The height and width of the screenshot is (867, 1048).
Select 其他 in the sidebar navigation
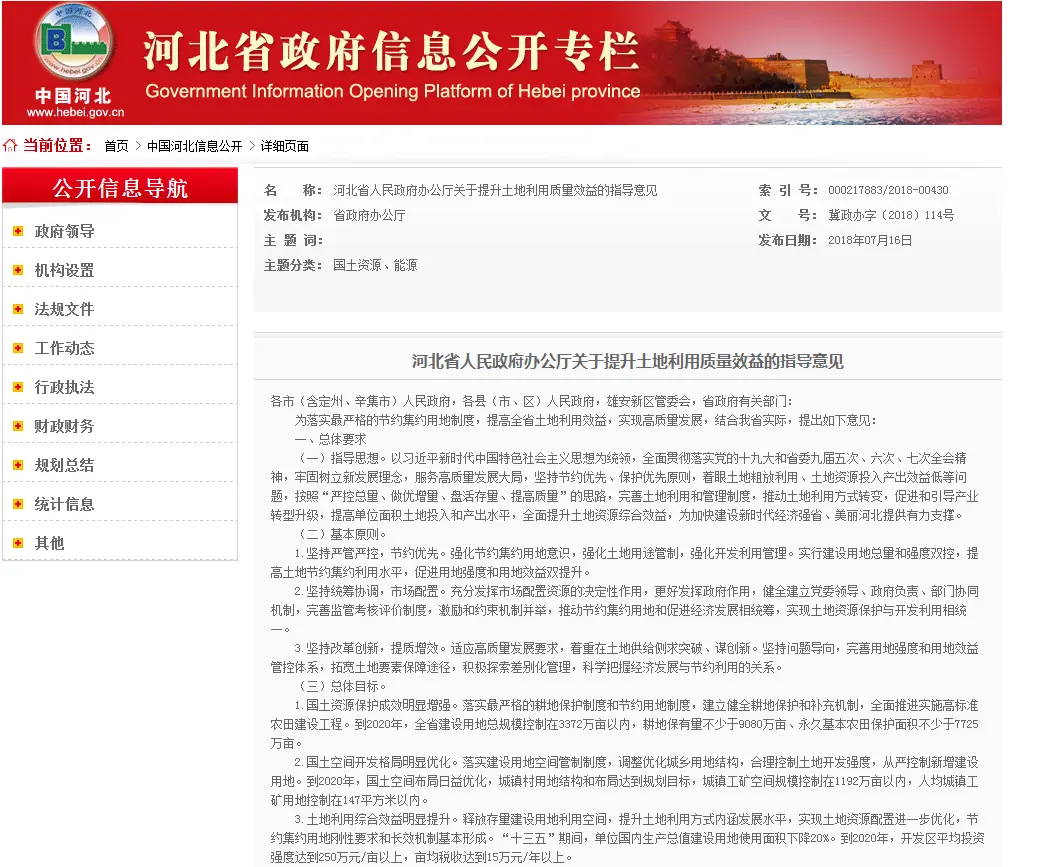[x=49, y=543]
